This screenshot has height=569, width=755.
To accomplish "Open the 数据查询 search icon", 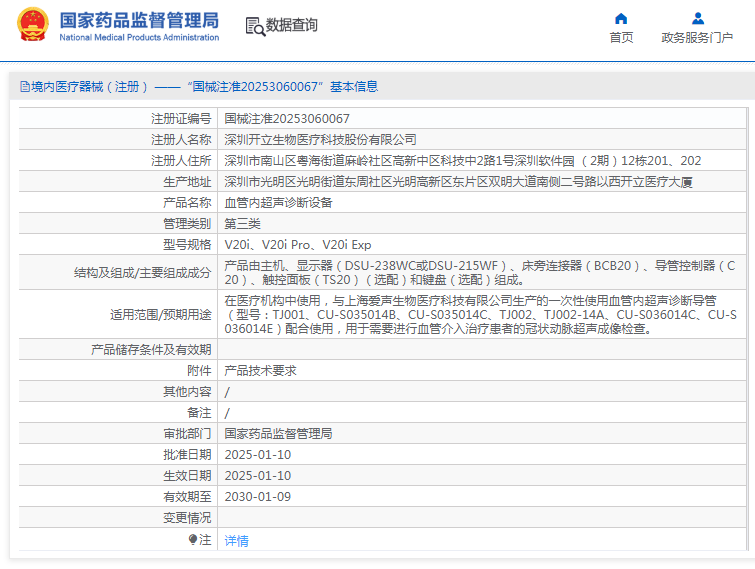I will point(255,26).
